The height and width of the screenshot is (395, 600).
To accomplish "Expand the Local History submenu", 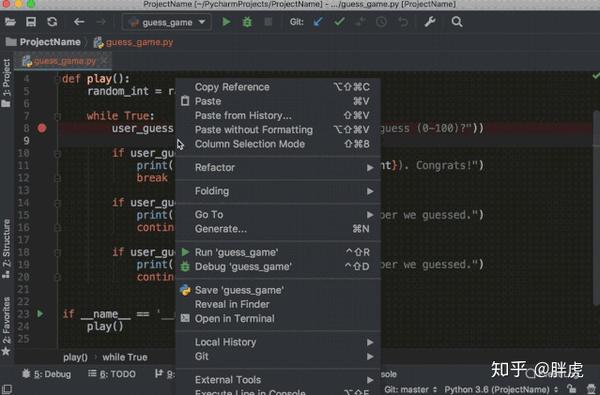I will point(278,342).
